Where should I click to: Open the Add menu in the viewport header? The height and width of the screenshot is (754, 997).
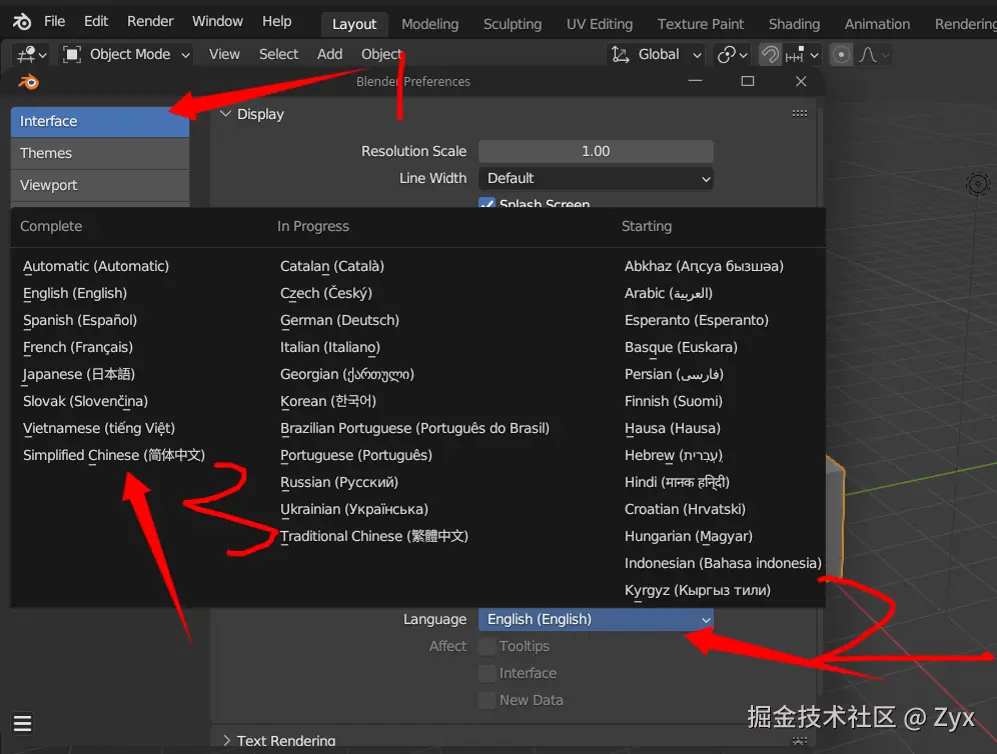click(329, 55)
